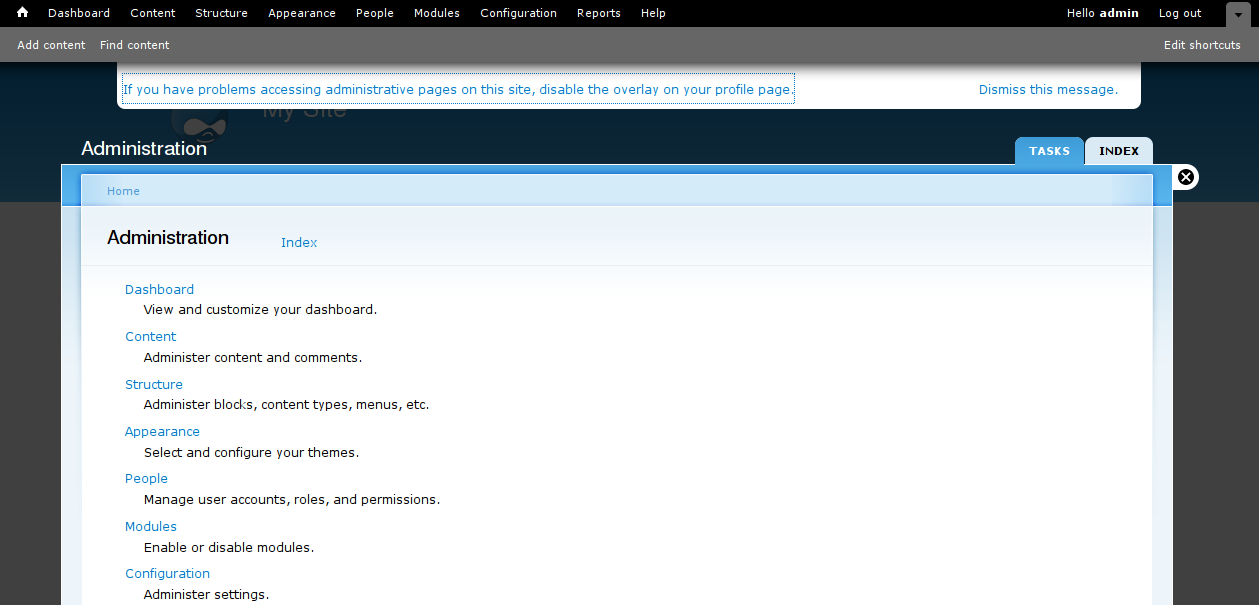The image size is (1259, 605).
Task: Click the Drupal logo behind the overlay
Action: (200, 125)
